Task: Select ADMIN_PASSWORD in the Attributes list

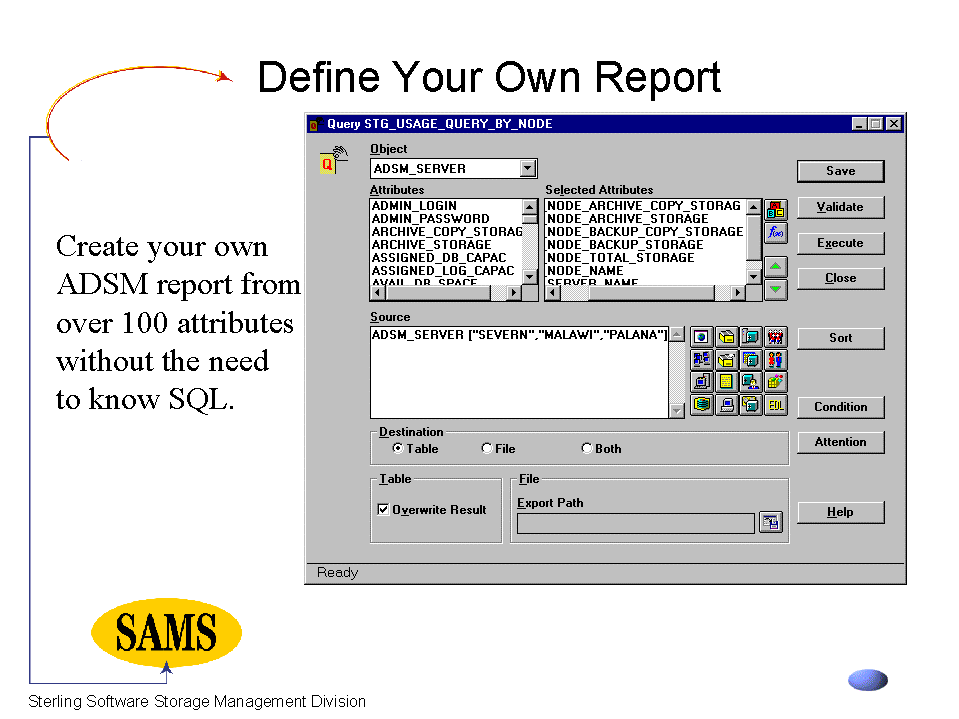Action: click(x=430, y=219)
